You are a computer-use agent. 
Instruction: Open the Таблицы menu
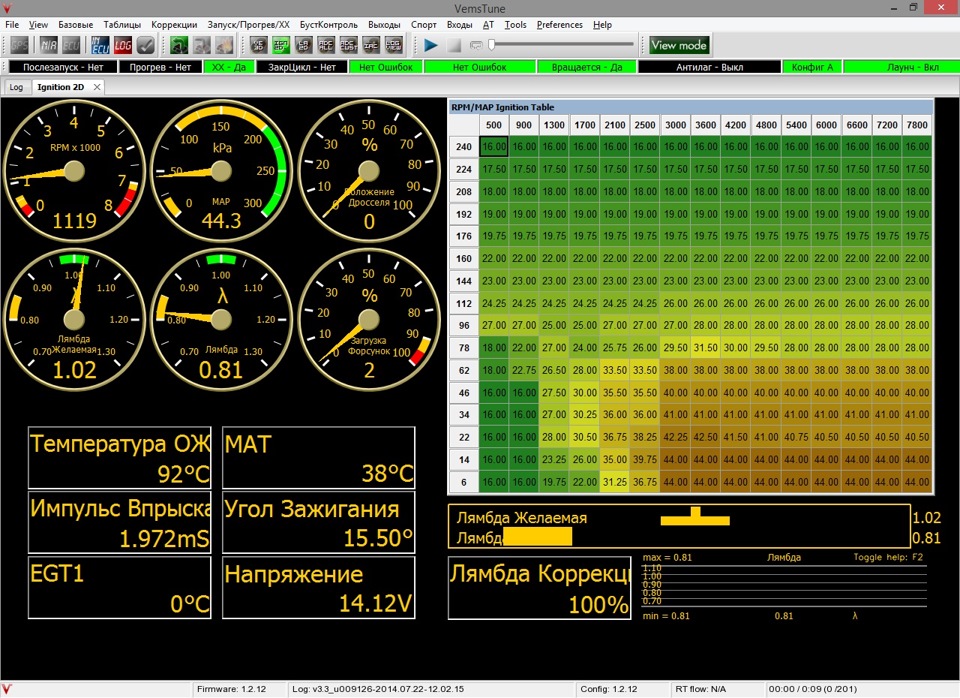click(x=122, y=24)
